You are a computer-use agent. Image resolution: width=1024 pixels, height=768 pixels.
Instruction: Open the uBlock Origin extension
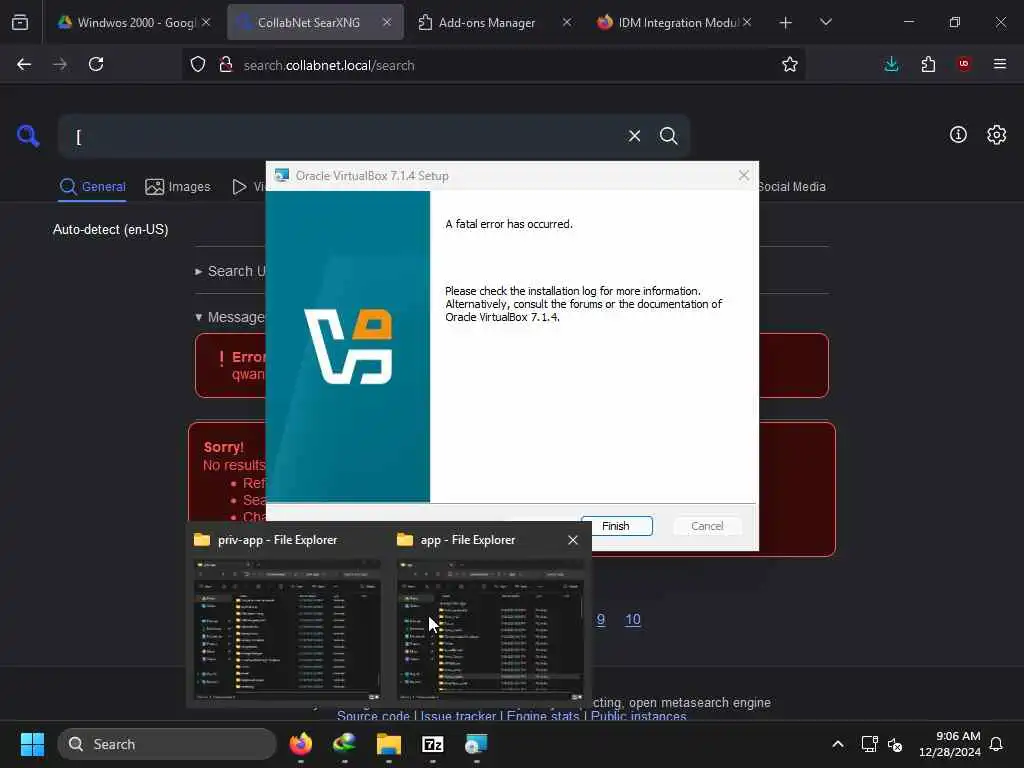(964, 64)
